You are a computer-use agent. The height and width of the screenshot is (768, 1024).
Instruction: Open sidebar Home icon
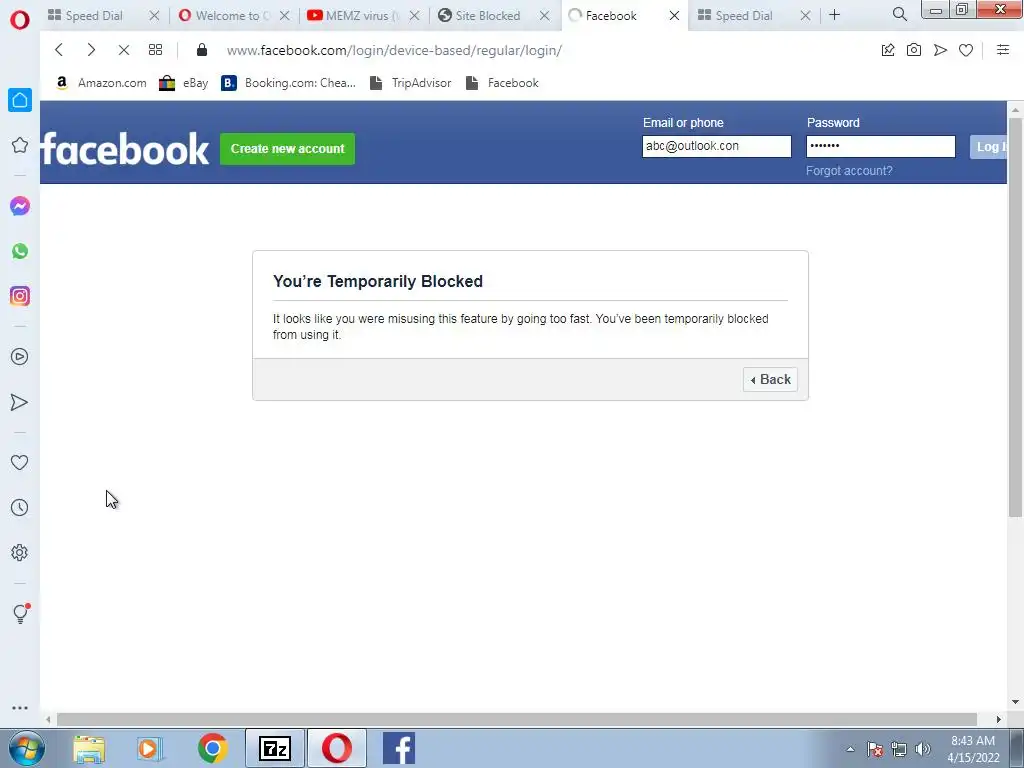(x=20, y=100)
